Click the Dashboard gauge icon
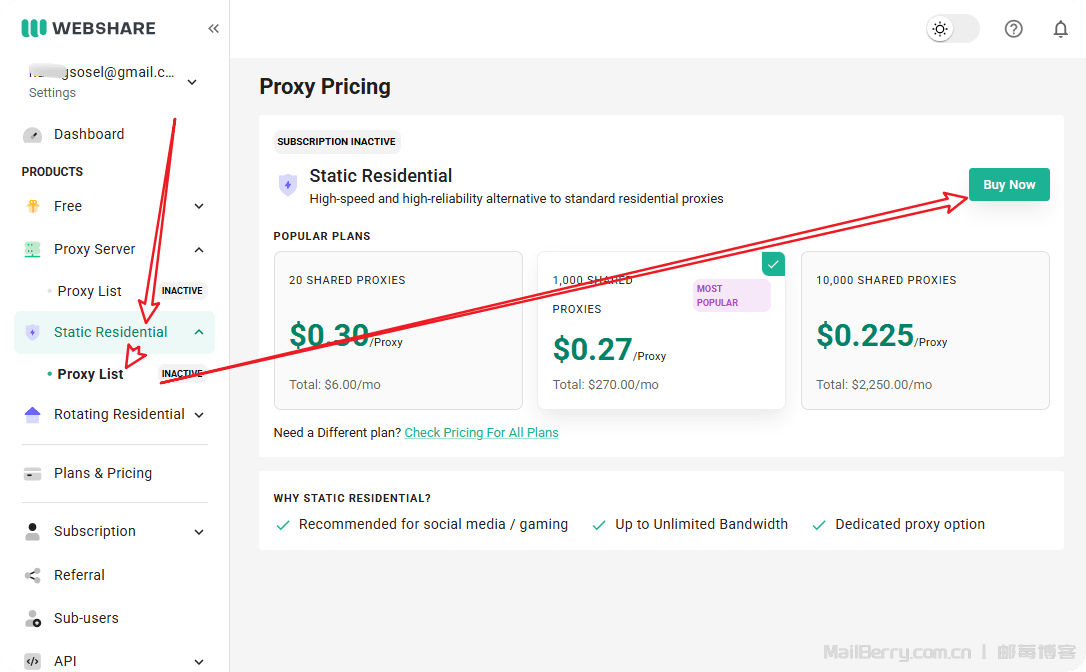The width and height of the screenshot is (1086, 672). 33,134
